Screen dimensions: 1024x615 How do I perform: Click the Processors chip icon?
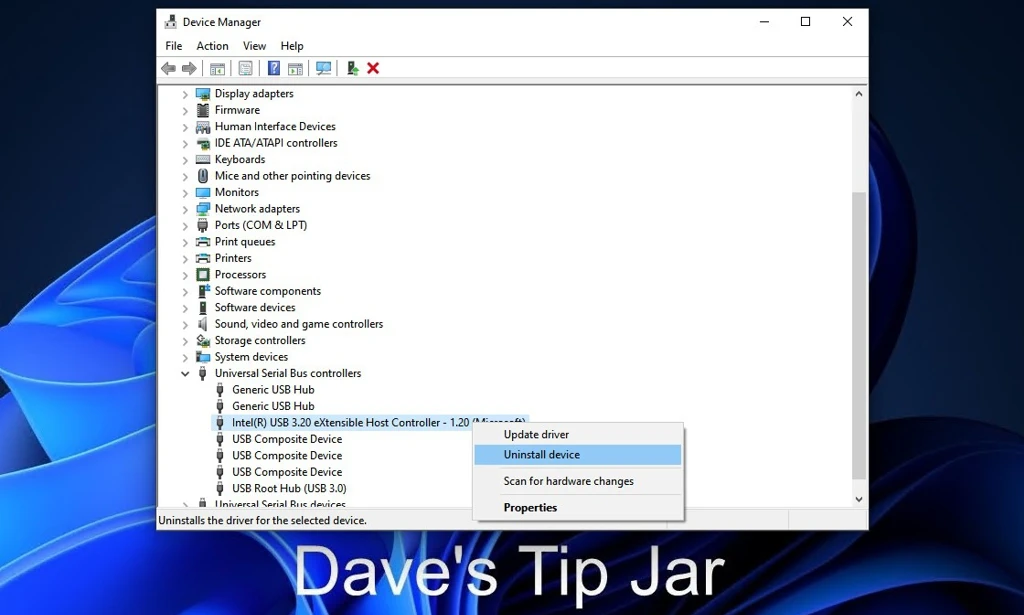(x=203, y=274)
